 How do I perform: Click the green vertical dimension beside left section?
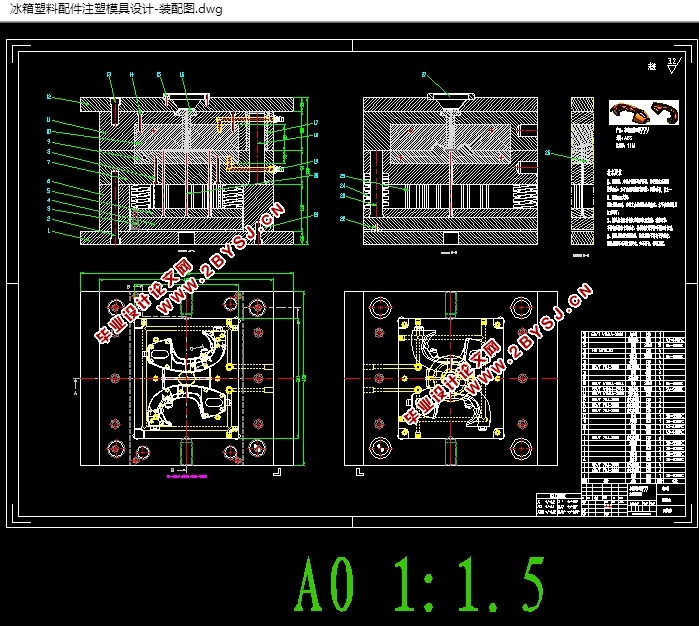pyautogui.click(x=302, y=171)
